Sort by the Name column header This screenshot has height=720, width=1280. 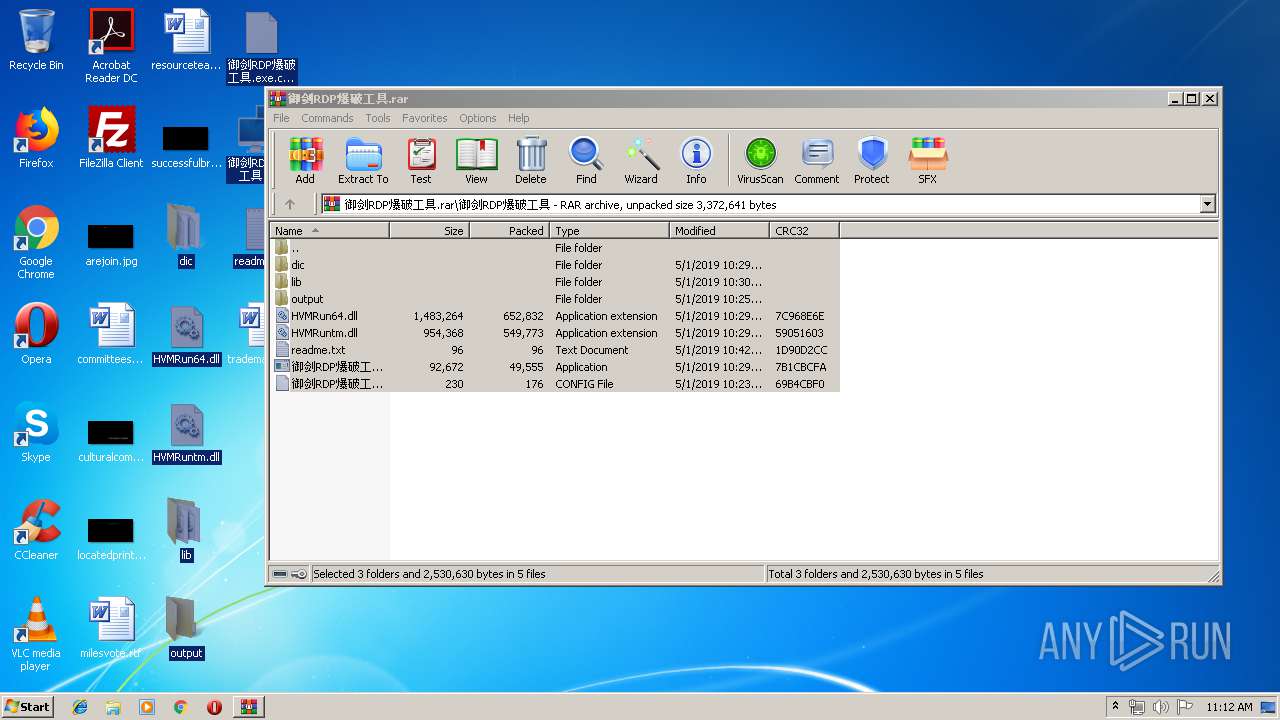(330, 230)
